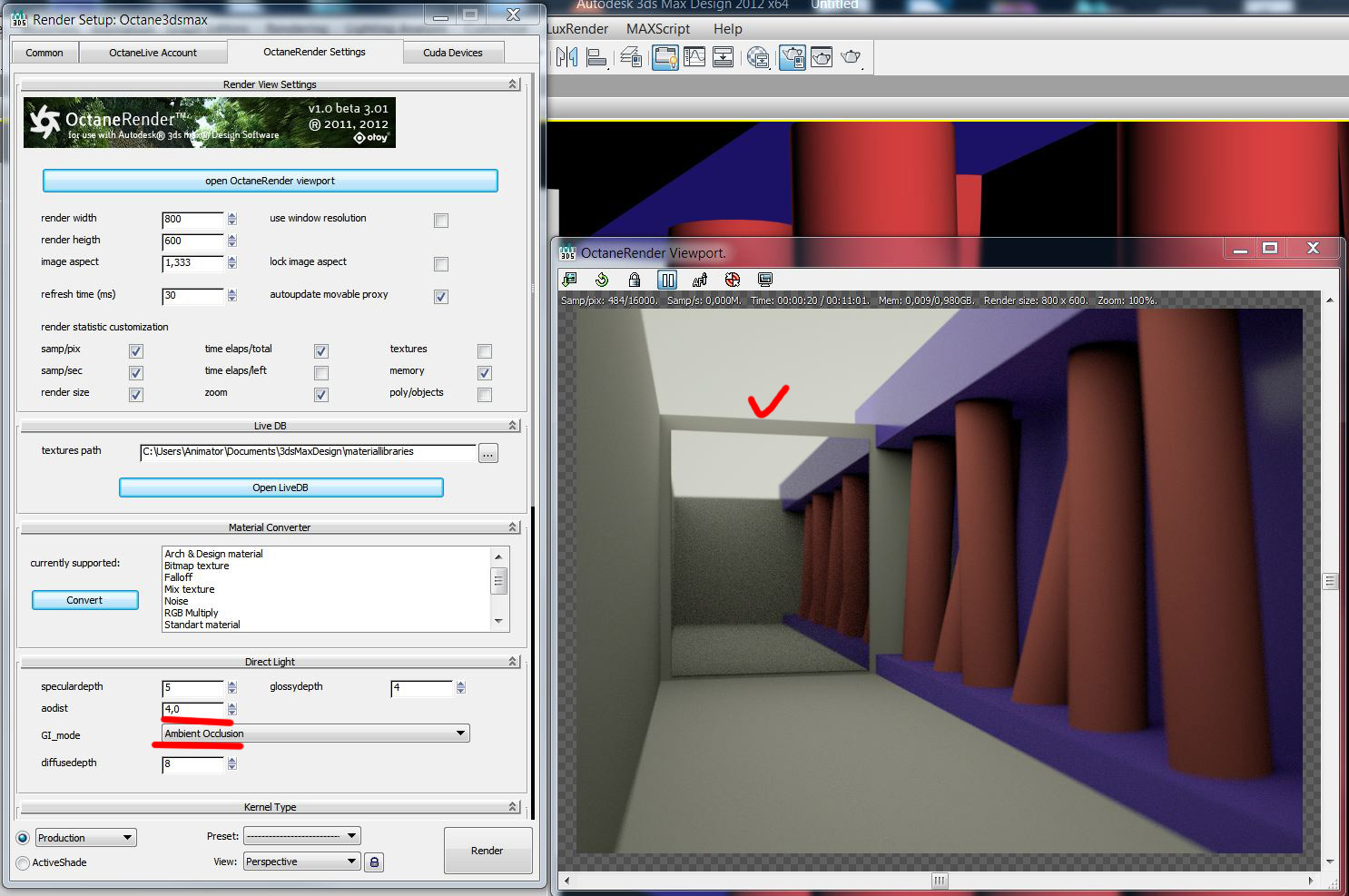Toggle the memory statistic checkbox
This screenshot has height=896, width=1349.
tap(485, 373)
